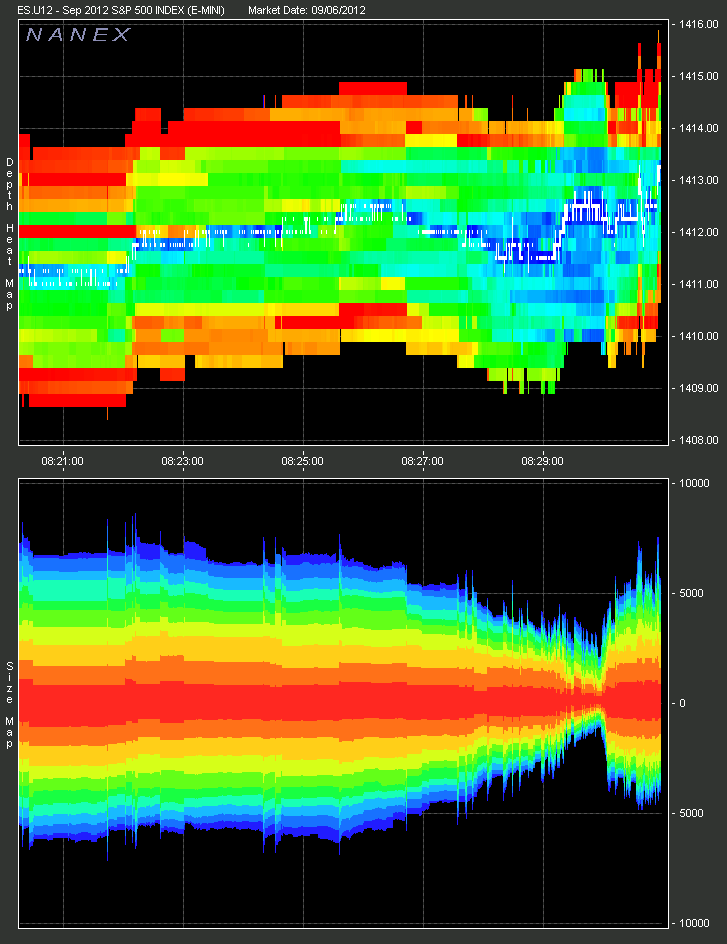Viewport: 727px width, 944px height.
Task: Click the 1412.00 price axis label
Action: pos(699,232)
